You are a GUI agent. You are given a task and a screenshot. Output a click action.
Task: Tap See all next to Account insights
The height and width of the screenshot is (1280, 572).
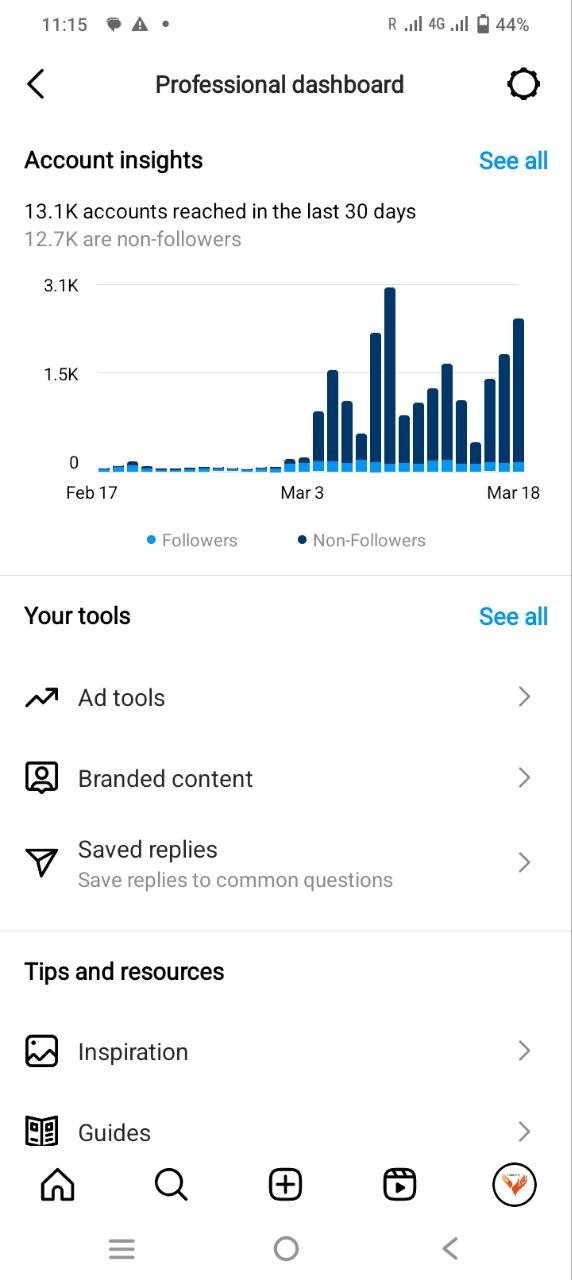coord(513,161)
